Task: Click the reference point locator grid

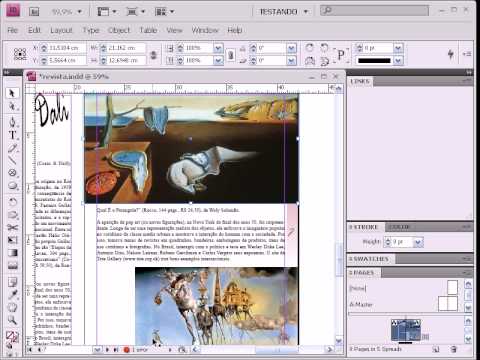Action: [20, 54]
